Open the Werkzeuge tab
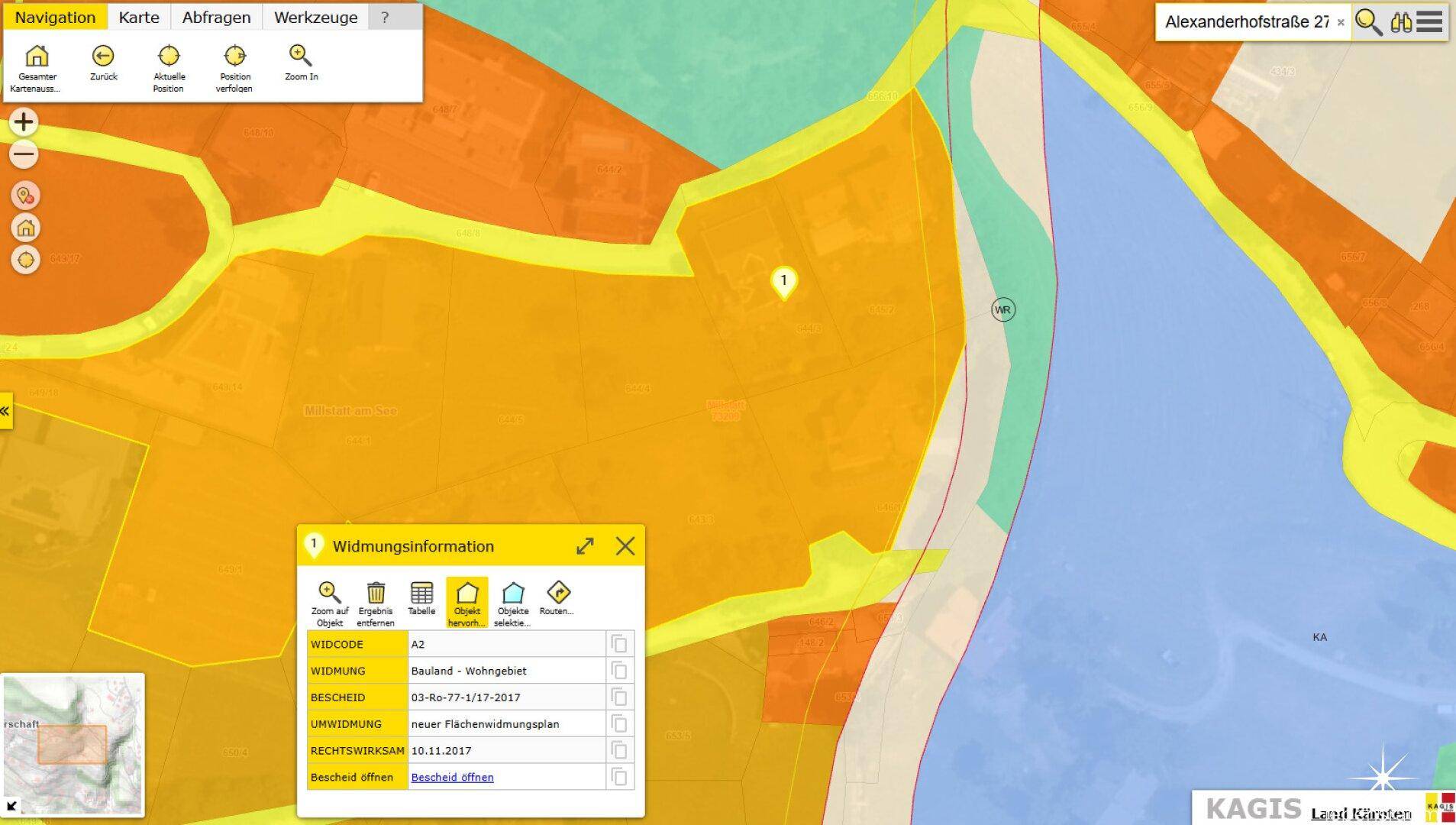The image size is (1456, 825). click(315, 17)
